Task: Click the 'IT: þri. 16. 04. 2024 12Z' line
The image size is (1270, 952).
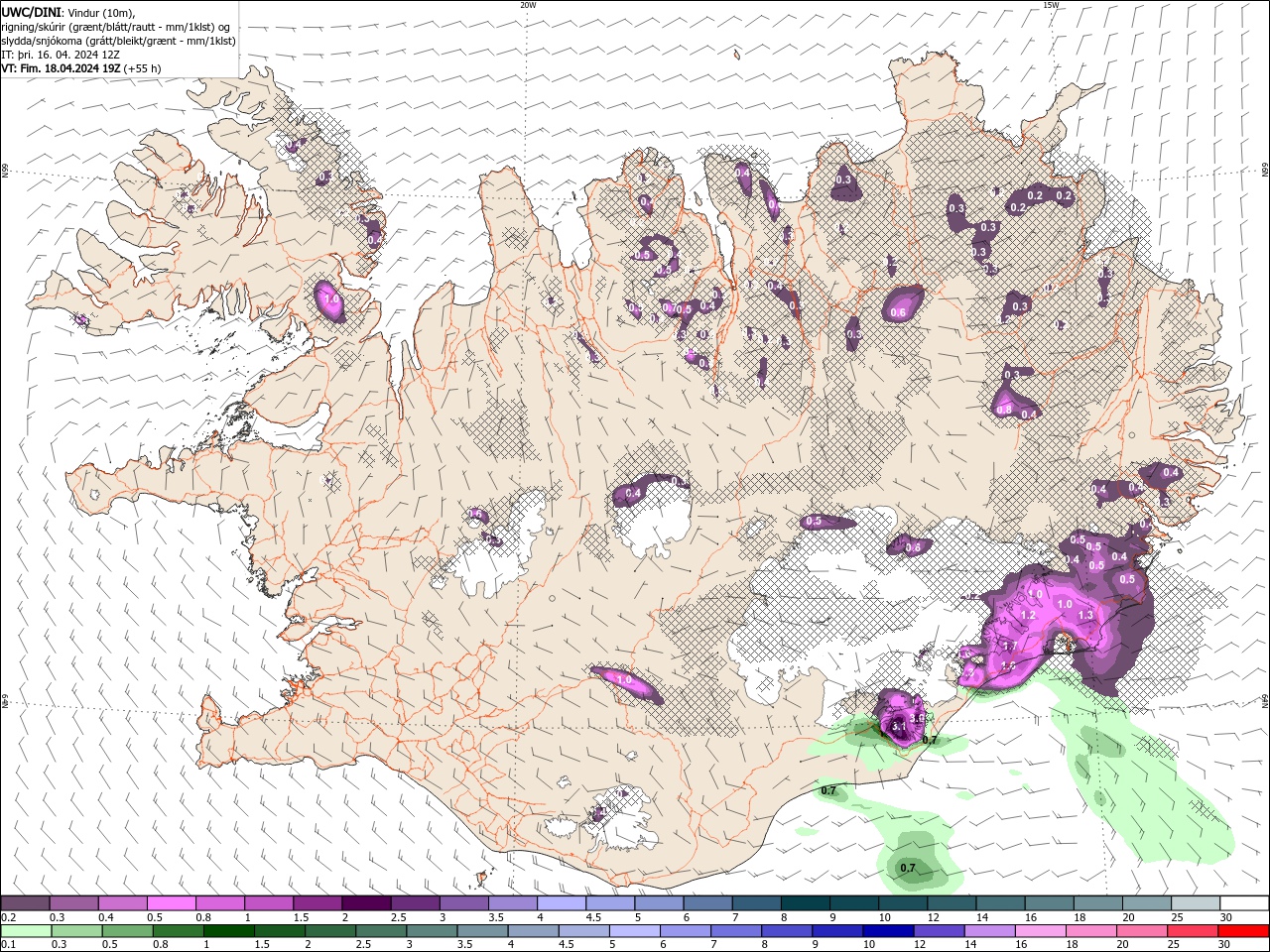Action: coord(62,55)
